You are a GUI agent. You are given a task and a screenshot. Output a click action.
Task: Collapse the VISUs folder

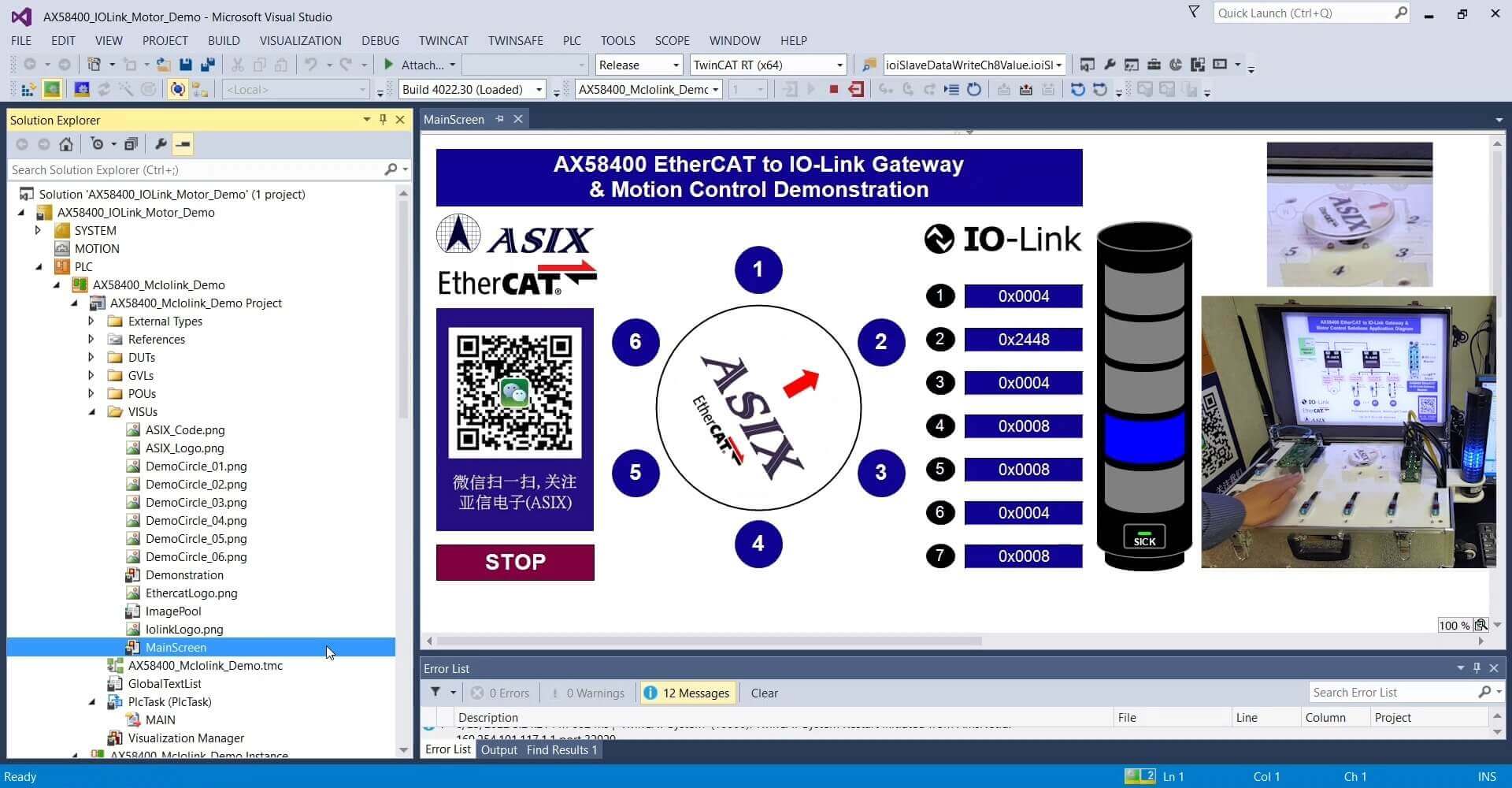pyautogui.click(x=91, y=411)
